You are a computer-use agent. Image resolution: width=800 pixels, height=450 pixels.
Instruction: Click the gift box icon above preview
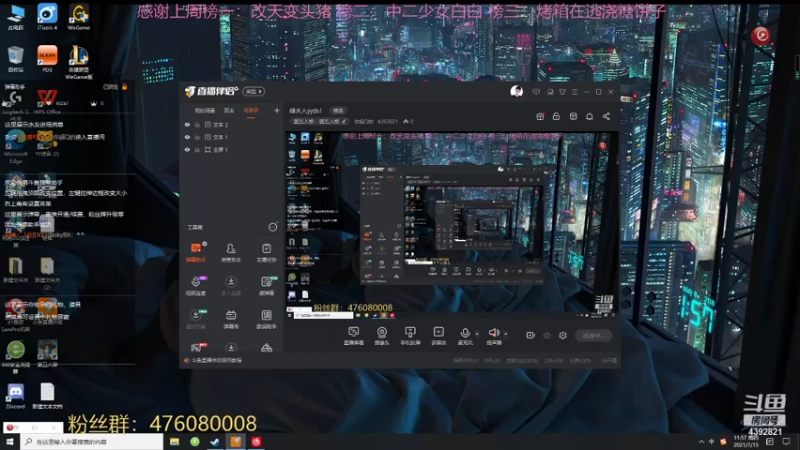540,116
